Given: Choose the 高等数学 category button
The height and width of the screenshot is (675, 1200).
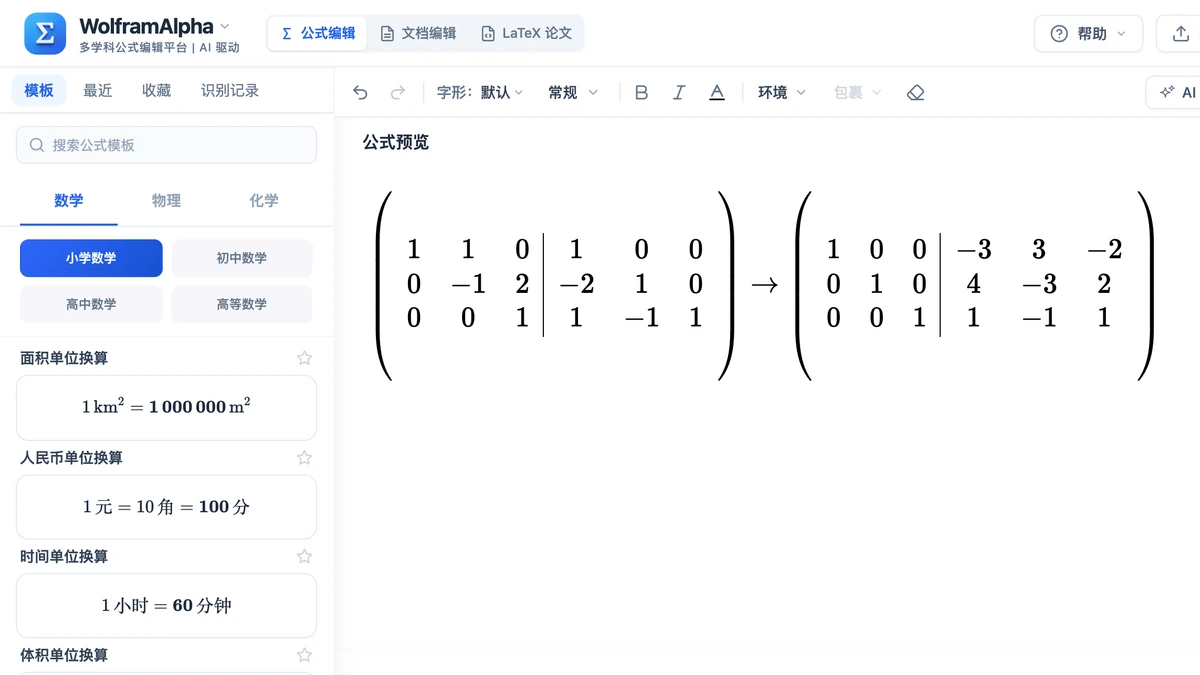Looking at the screenshot, I should pos(242,304).
